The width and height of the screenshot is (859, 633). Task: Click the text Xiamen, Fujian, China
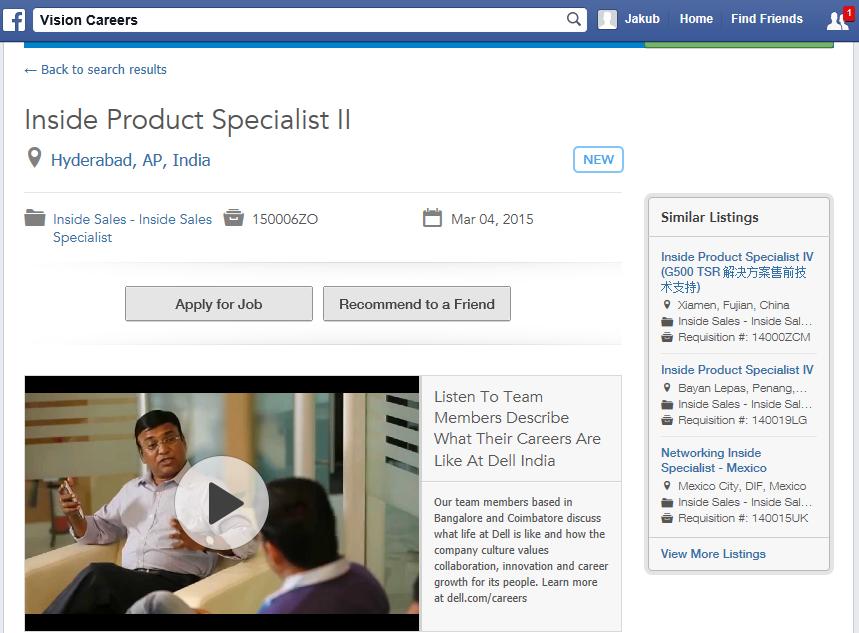[x=734, y=305]
